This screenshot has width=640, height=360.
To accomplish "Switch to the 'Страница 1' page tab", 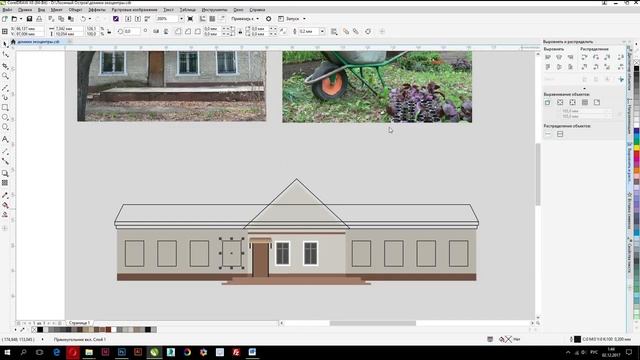I will point(79,323).
